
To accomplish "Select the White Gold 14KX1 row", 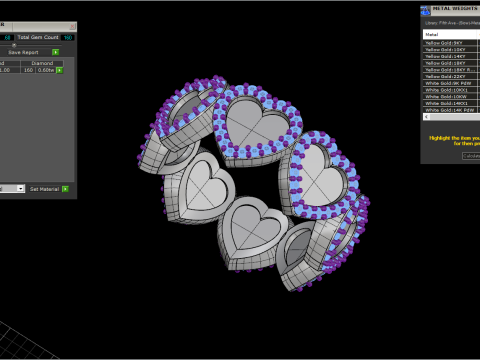I will tap(450, 103).
